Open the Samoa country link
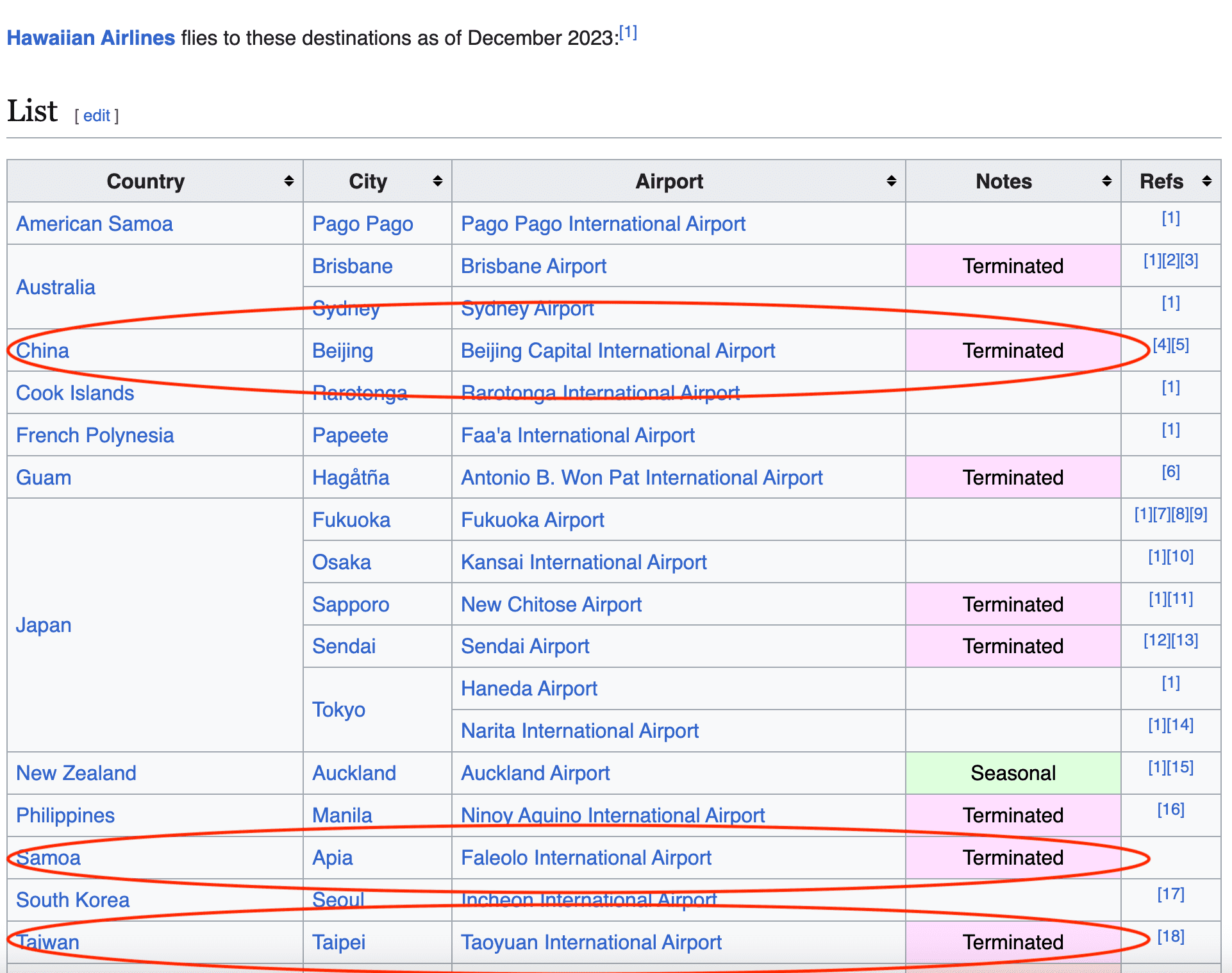 coord(48,858)
